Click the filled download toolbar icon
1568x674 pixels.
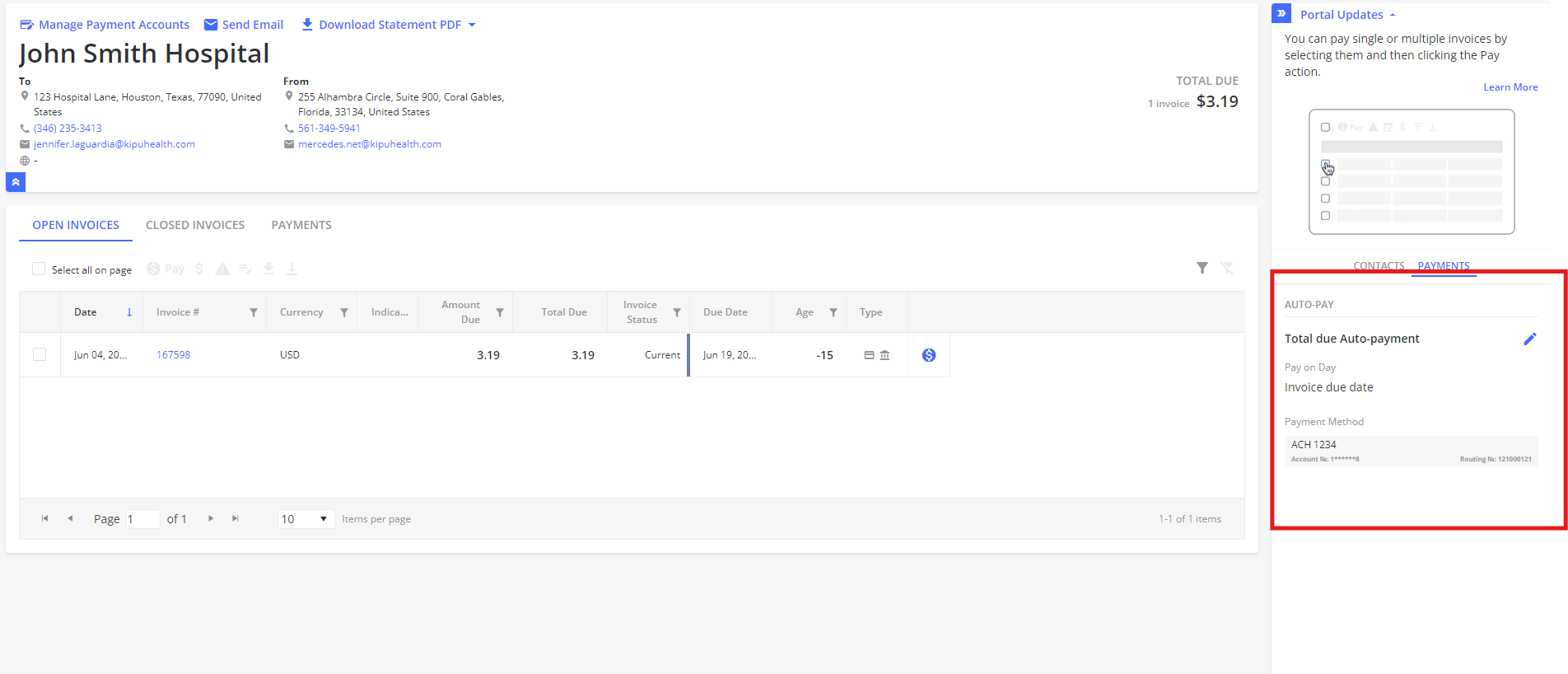(x=268, y=269)
